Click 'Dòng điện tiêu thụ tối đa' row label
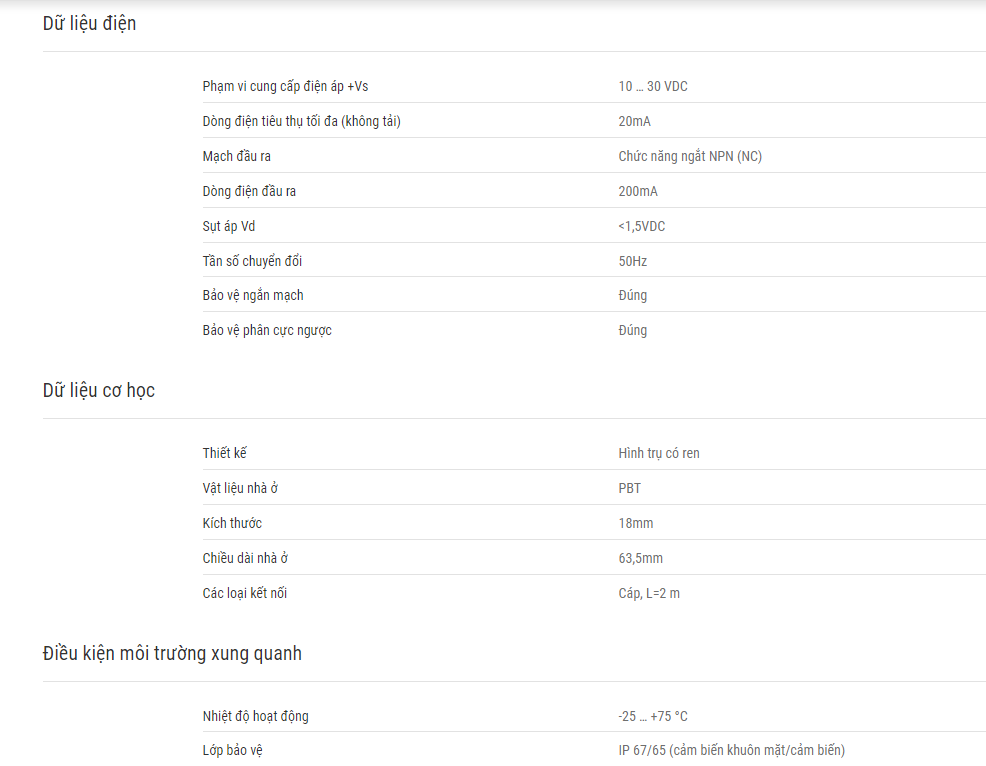986x766 pixels. point(302,121)
